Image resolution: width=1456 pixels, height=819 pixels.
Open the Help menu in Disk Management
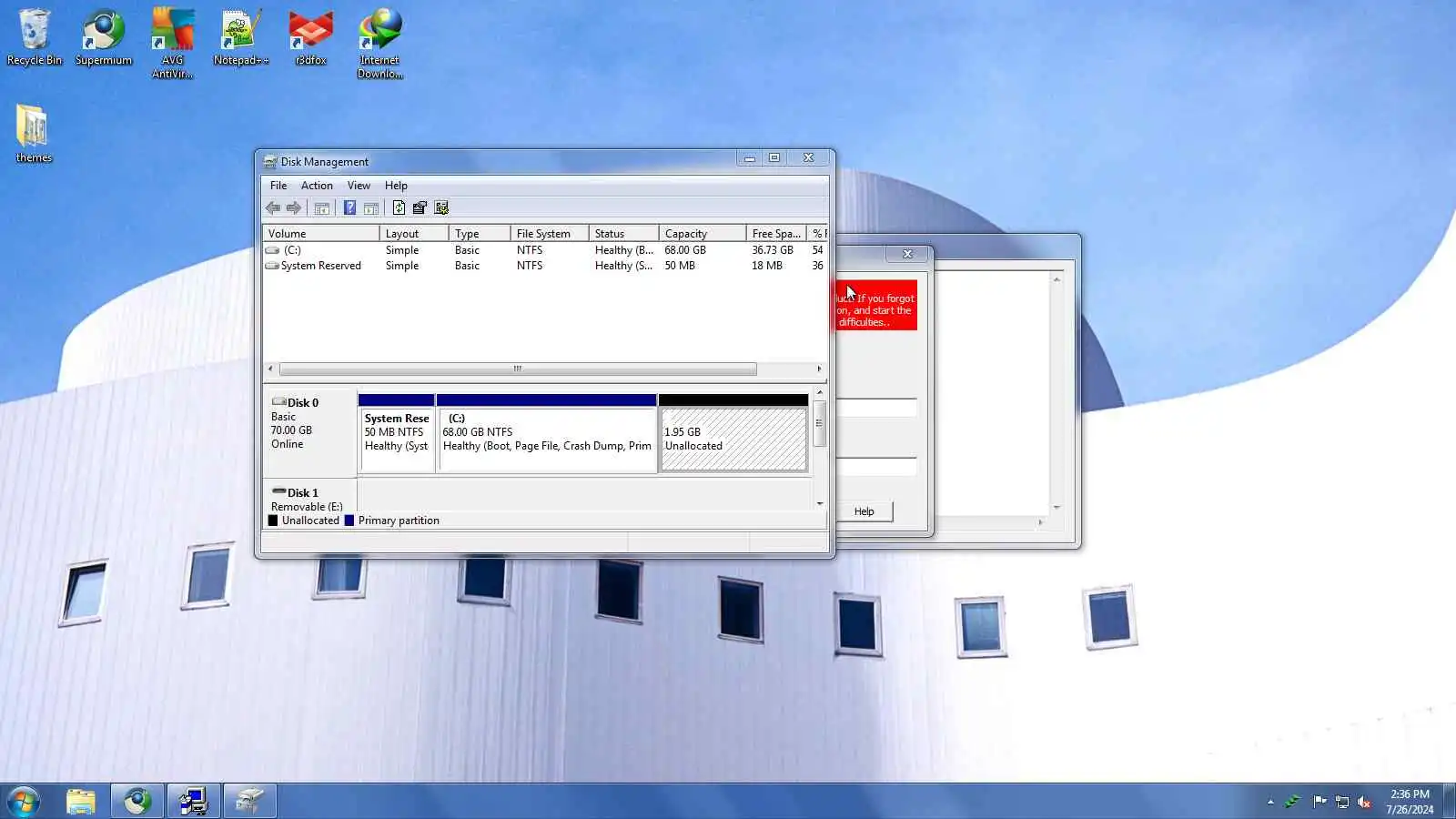(x=396, y=186)
